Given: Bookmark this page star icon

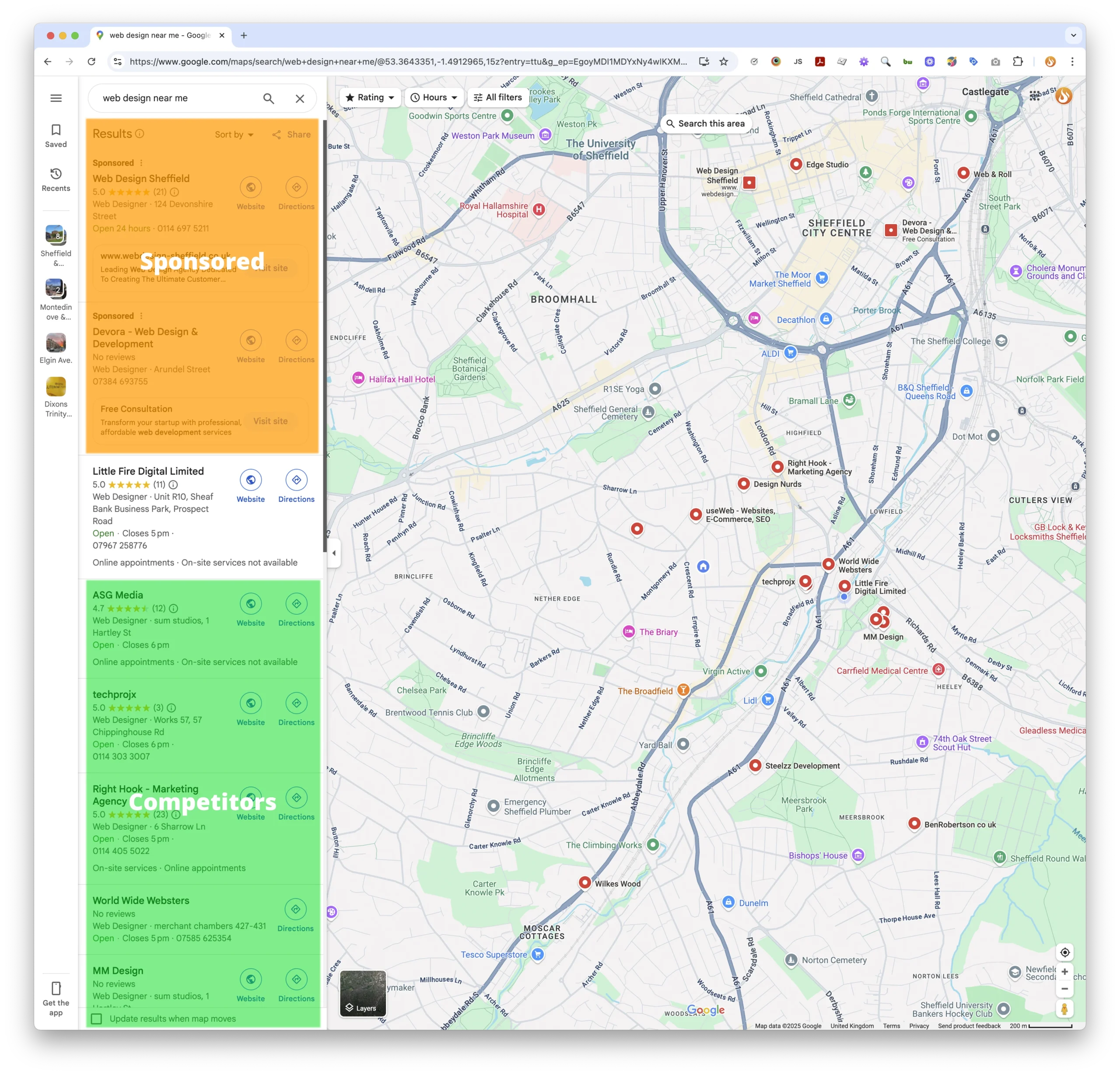Looking at the screenshot, I should [724, 62].
